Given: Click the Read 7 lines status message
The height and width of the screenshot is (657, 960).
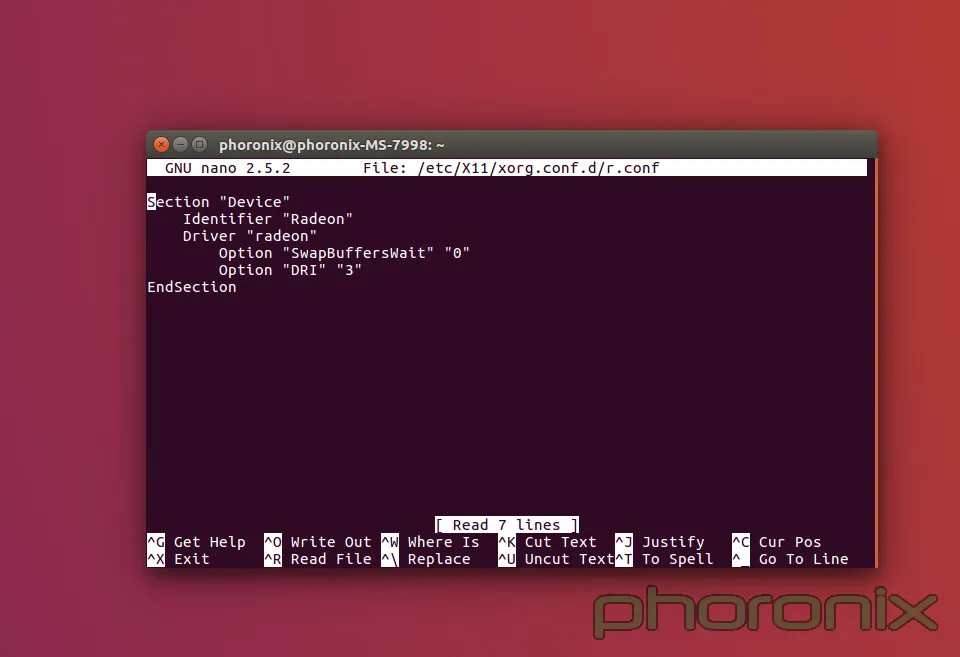Looking at the screenshot, I should (x=506, y=525).
